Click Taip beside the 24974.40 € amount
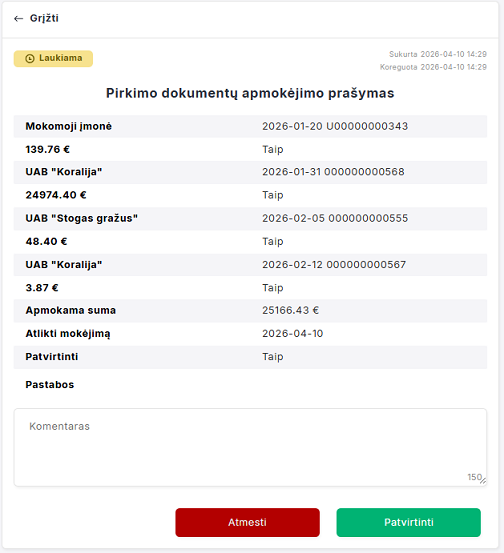Viewport: 504px width, 553px height. coord(273,195)
